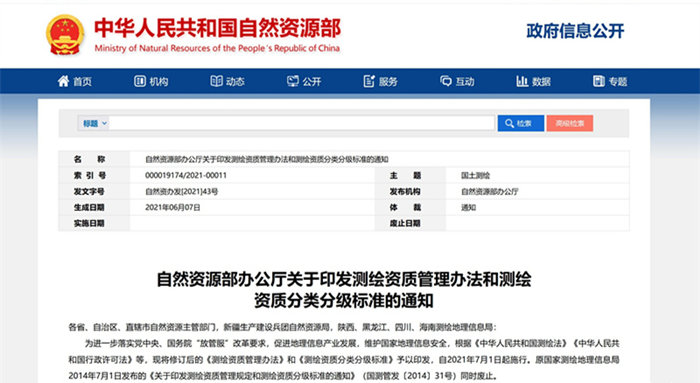The height and width of the screenshot is (383, 700).
Task: Click inside the search text field
Action: tap(302, 123)
